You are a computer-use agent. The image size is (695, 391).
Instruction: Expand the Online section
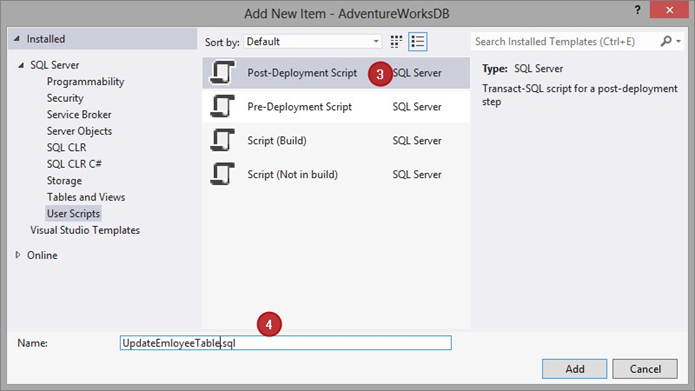18,255
